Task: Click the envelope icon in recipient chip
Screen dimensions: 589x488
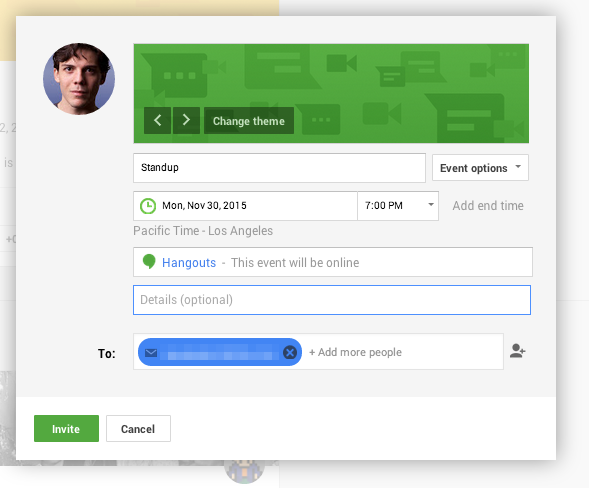Action: point(151,353)
